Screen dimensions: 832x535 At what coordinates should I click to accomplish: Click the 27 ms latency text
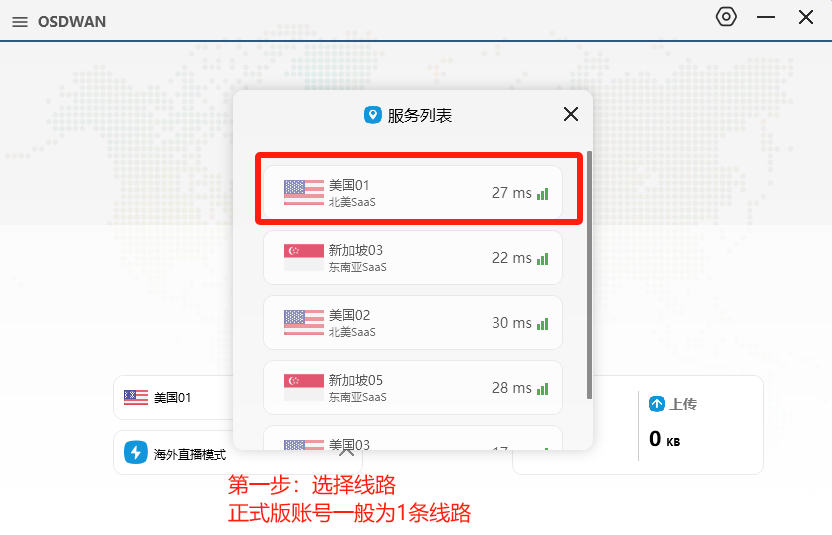point(512,193)
